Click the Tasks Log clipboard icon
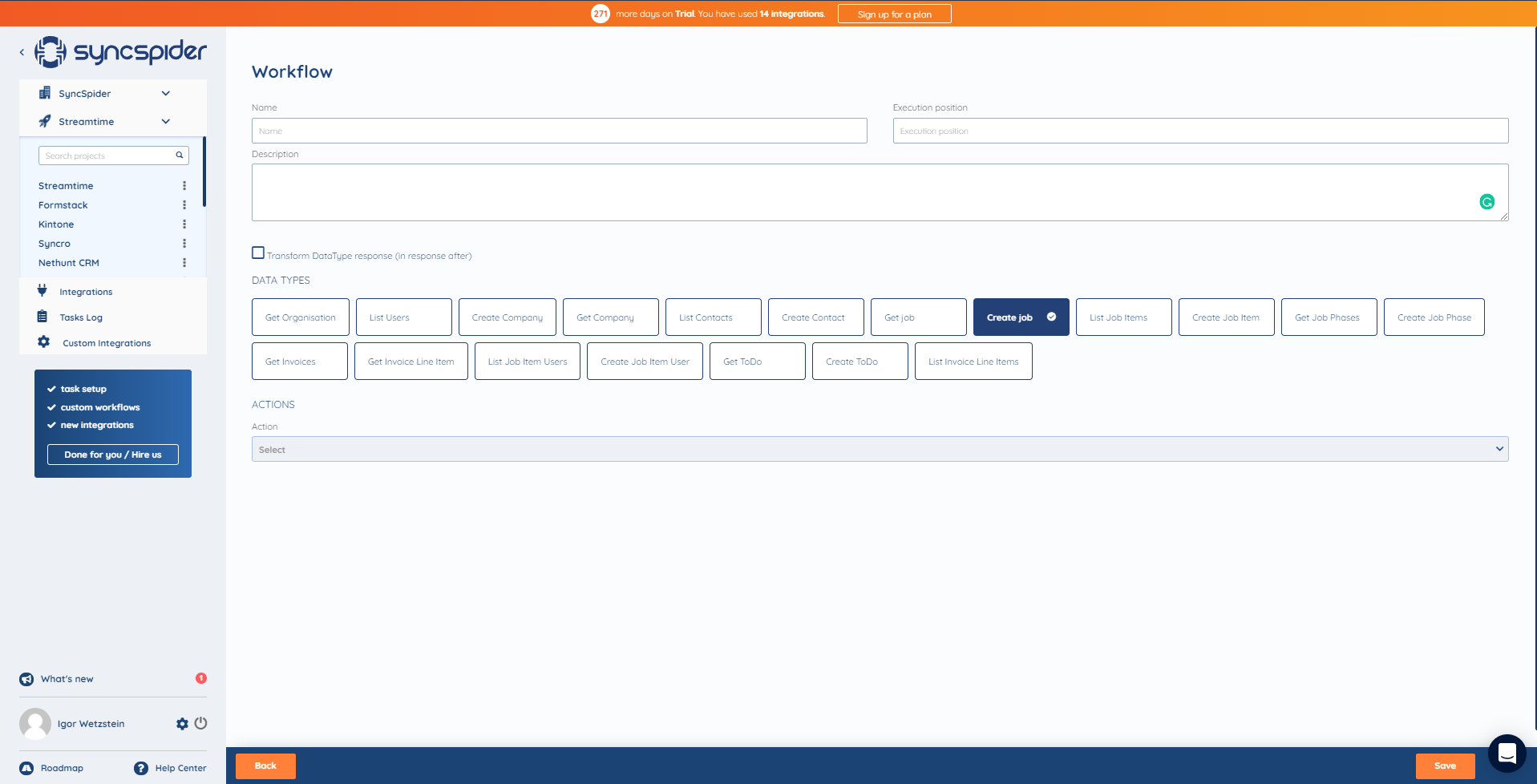 click(42, 317)
